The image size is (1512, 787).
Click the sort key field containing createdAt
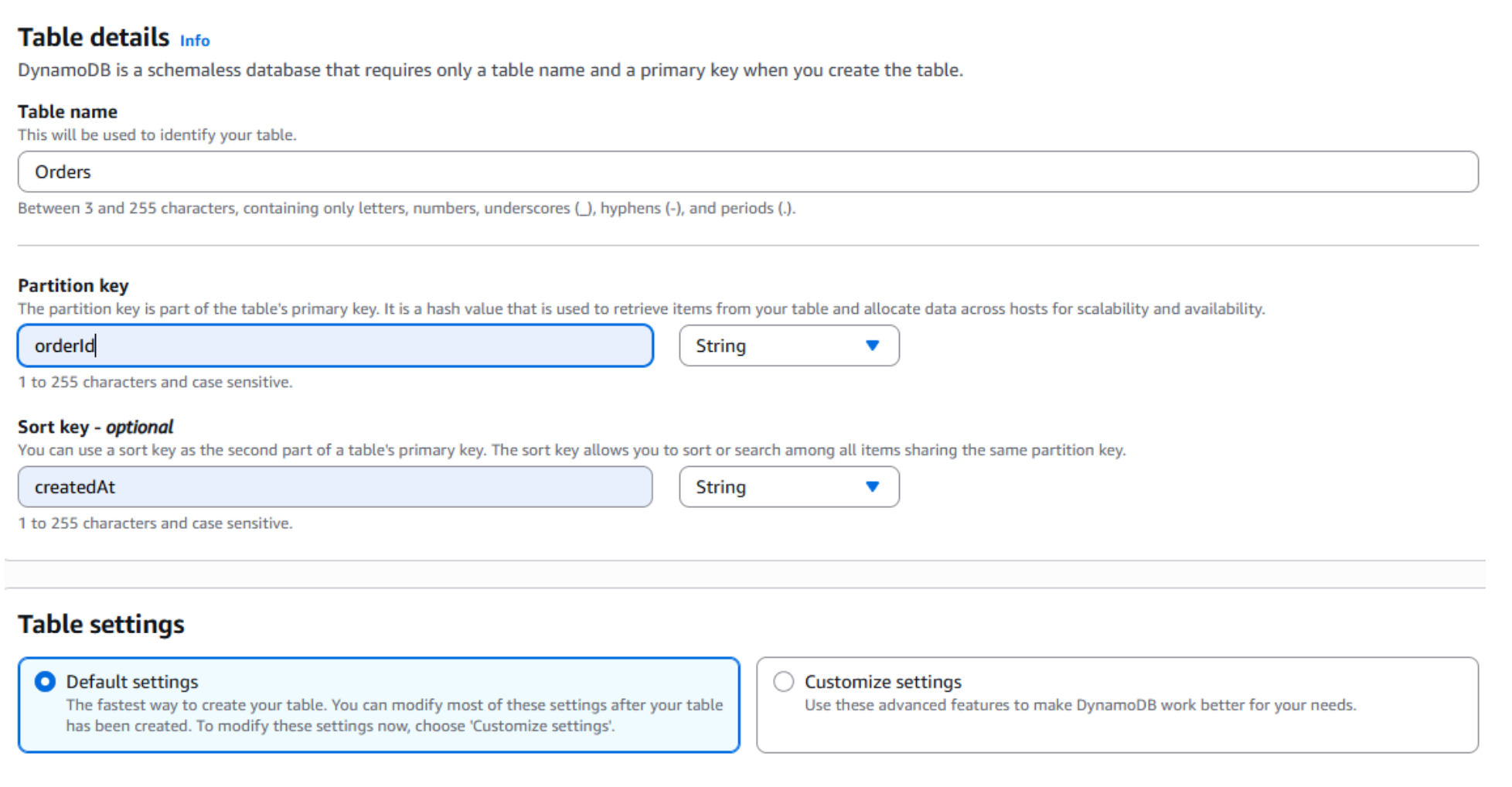pos(335,487)
